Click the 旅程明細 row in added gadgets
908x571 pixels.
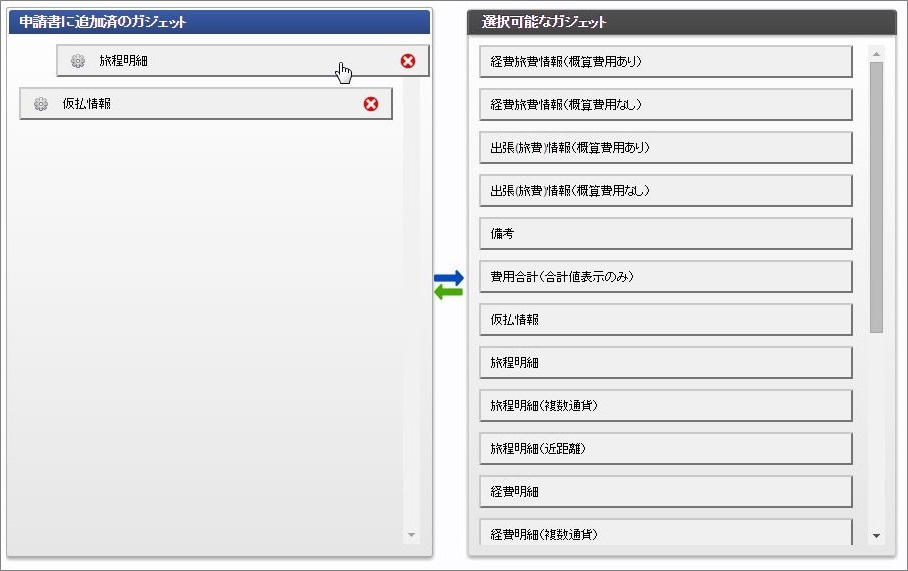pyautogui.click(x=243, y=61)
